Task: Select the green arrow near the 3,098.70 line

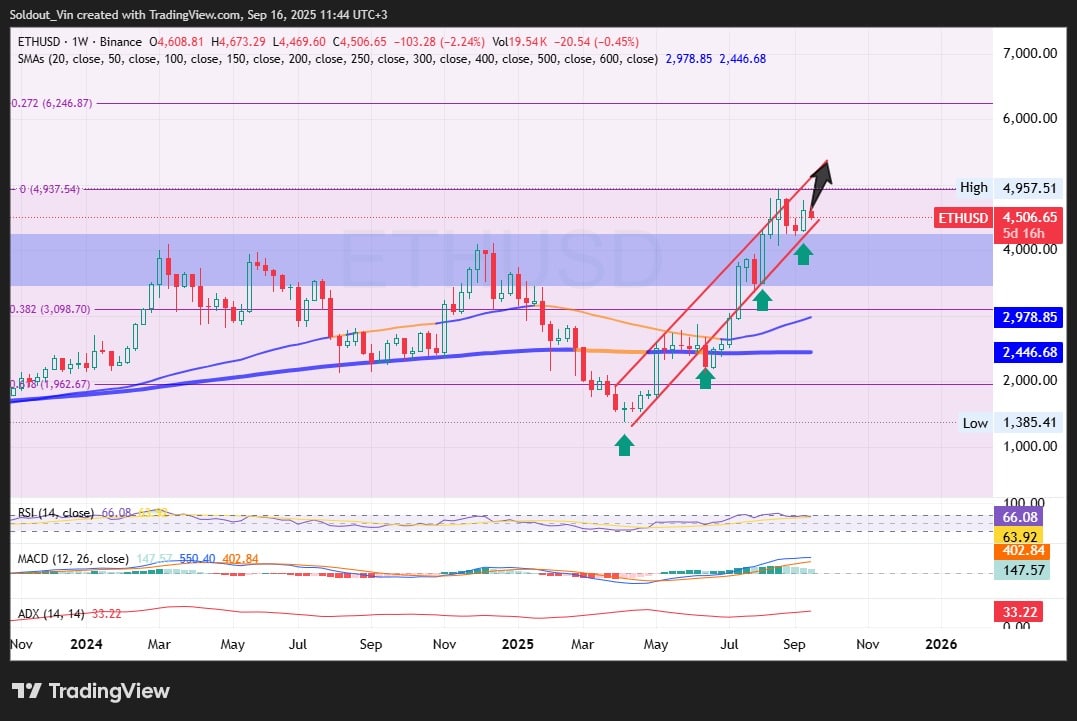Action: pyautogui.click(x=762, y=298)
